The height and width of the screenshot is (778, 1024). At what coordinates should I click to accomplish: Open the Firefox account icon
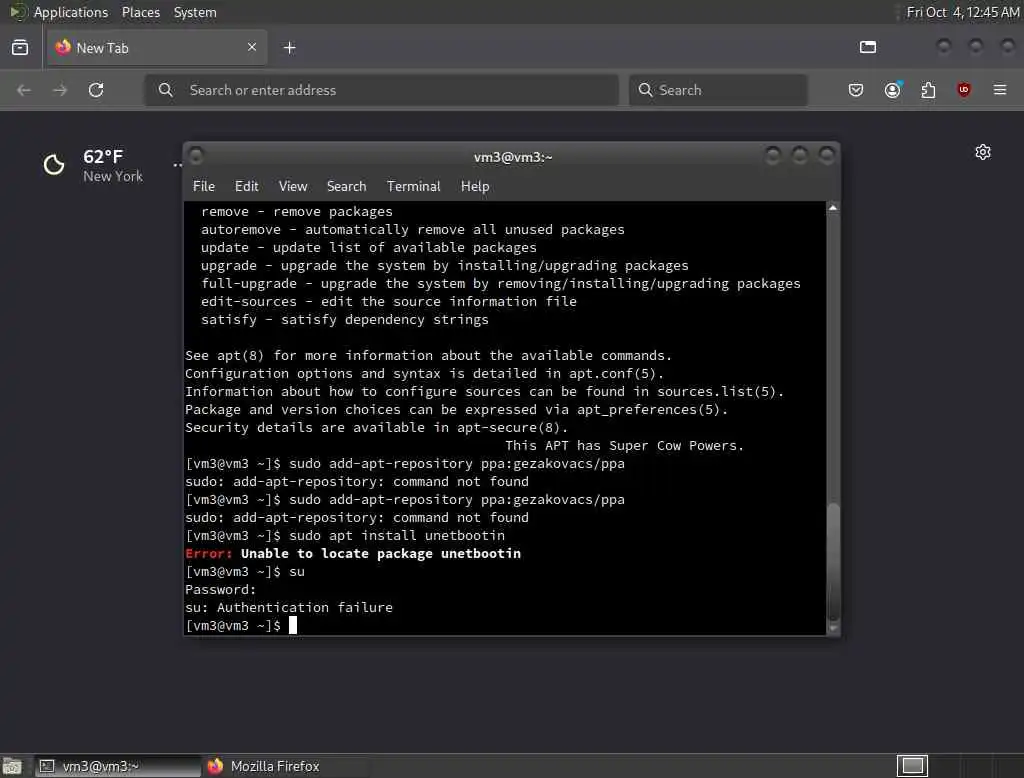point(893,89)
